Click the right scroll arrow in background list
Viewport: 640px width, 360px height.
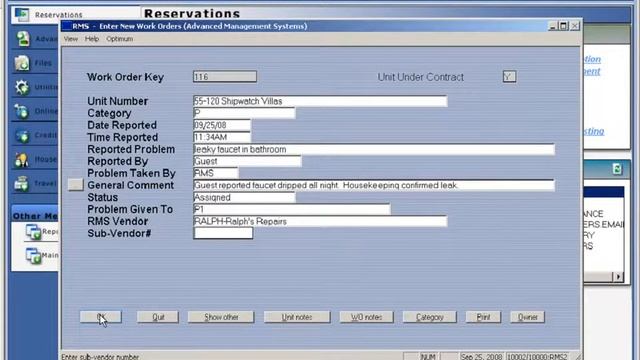click(618, 277)
